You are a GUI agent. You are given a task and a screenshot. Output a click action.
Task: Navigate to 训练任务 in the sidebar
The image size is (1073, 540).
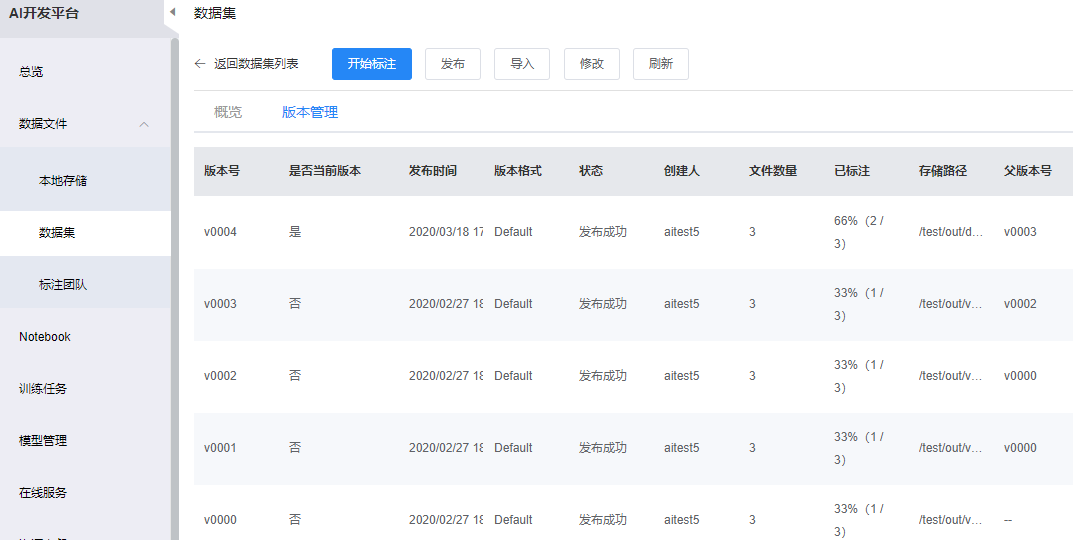click(x=43, y=389)
